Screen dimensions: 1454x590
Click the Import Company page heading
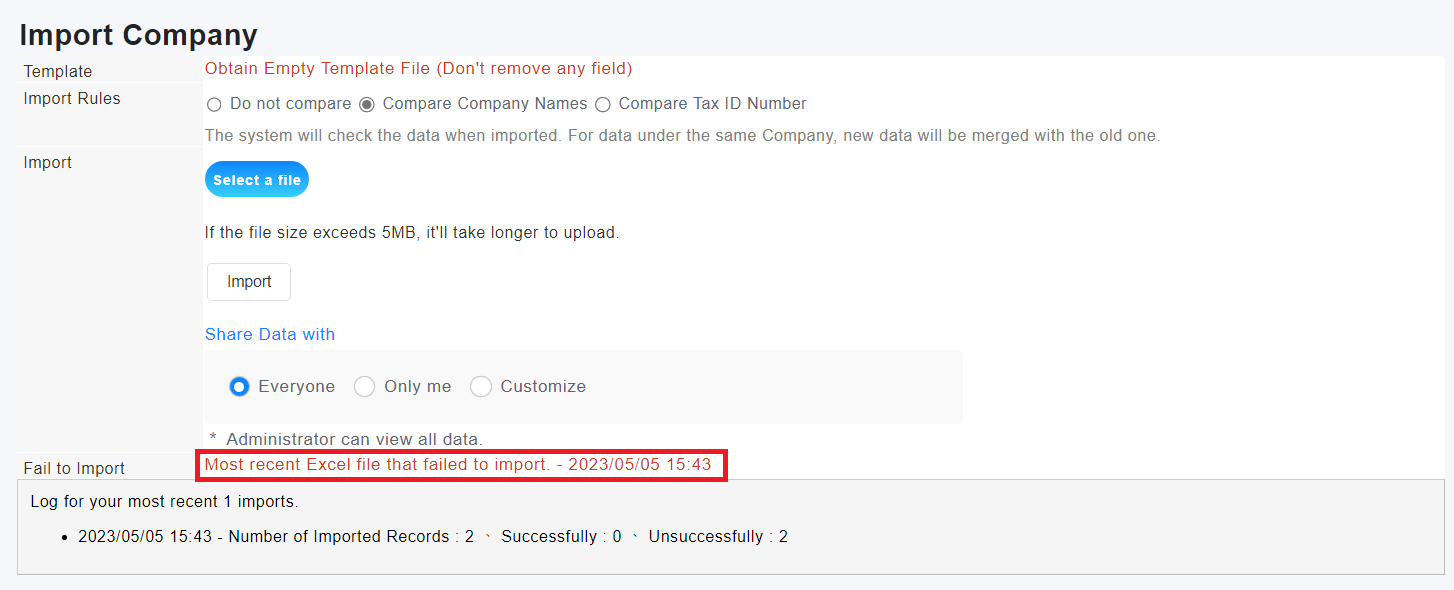[138, 35]
